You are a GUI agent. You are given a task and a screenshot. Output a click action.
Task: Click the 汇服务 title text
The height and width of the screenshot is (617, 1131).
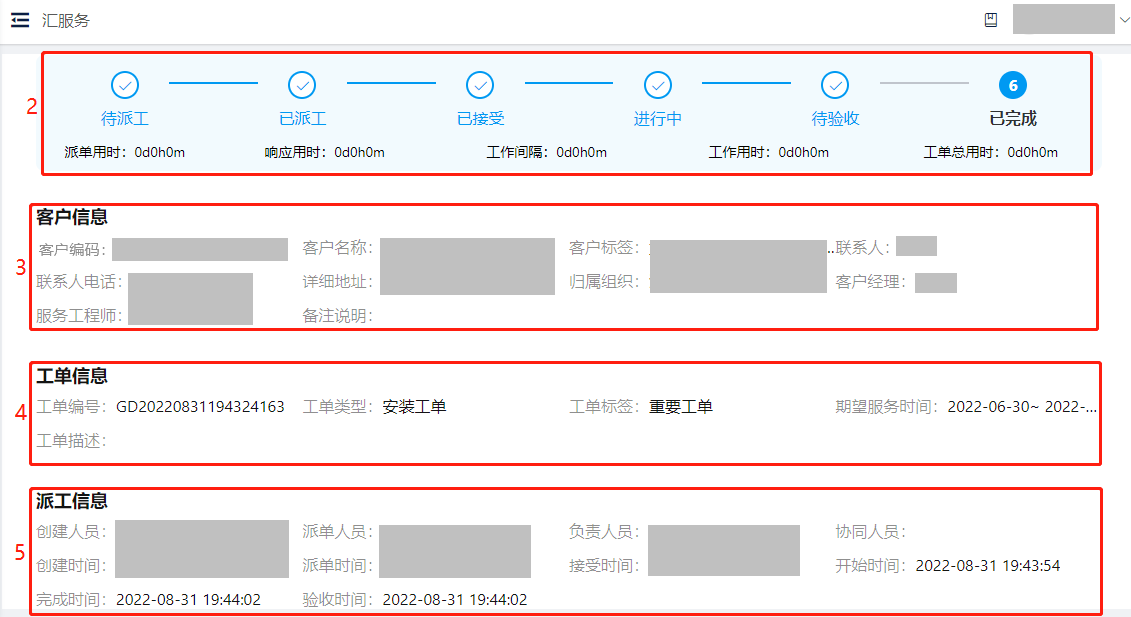(x=66, y=20)
